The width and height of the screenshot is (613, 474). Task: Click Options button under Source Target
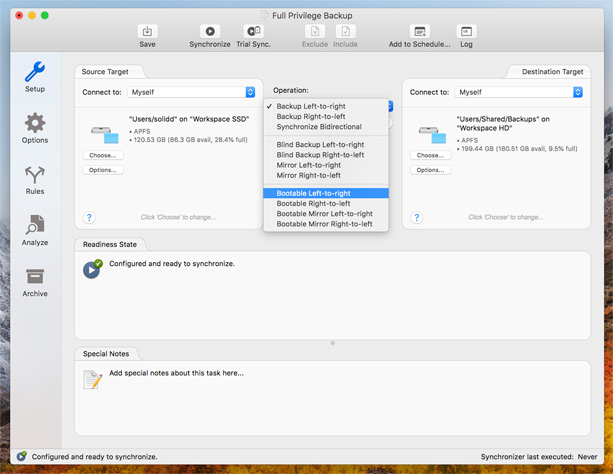(103, 170)
